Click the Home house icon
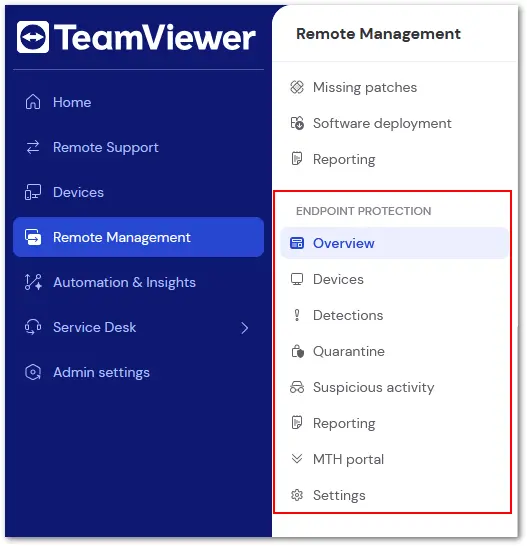The height and width of the screenshot is (546, 527). (33, 102)
